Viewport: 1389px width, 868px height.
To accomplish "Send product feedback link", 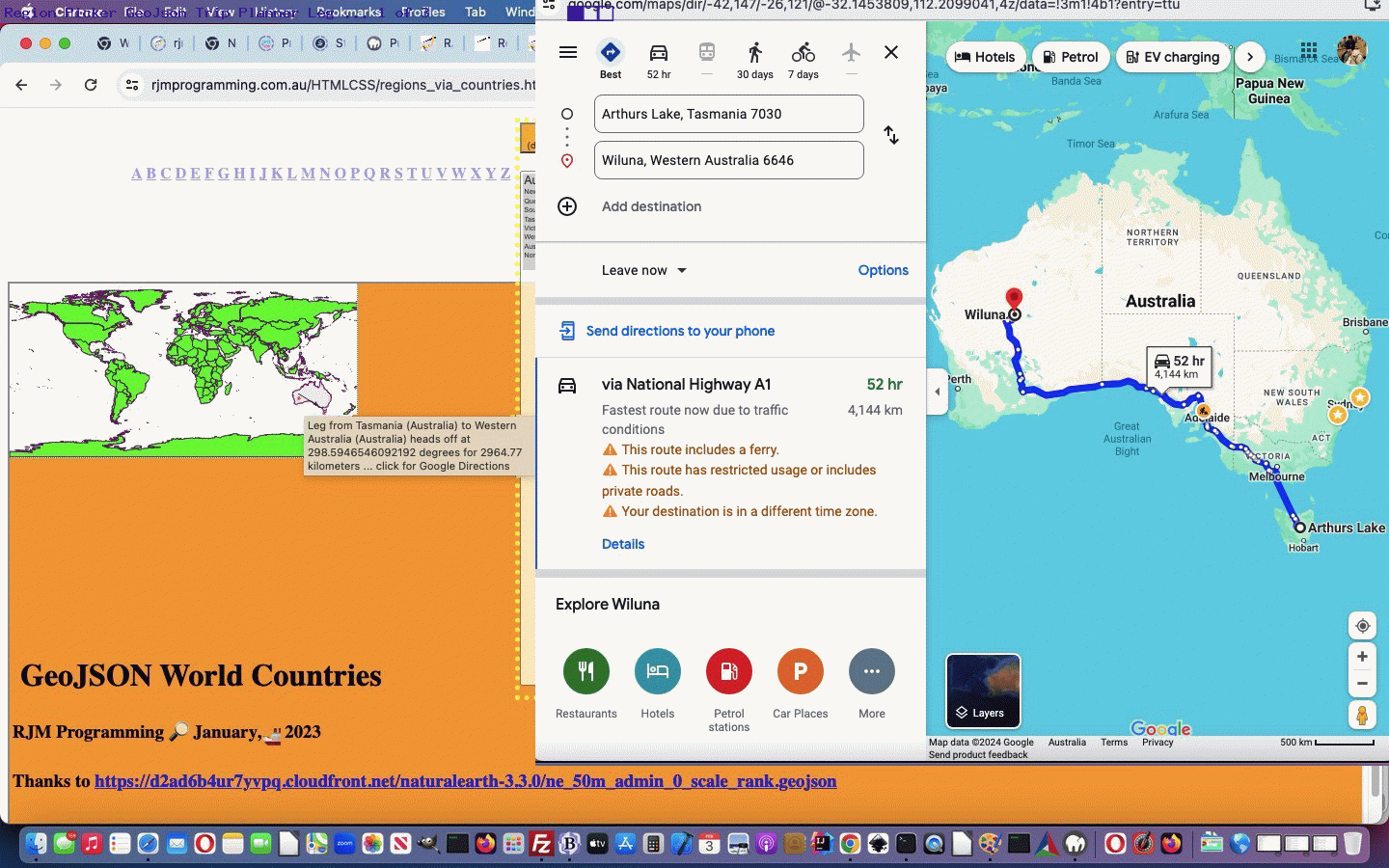I will (x=978, y=755).
